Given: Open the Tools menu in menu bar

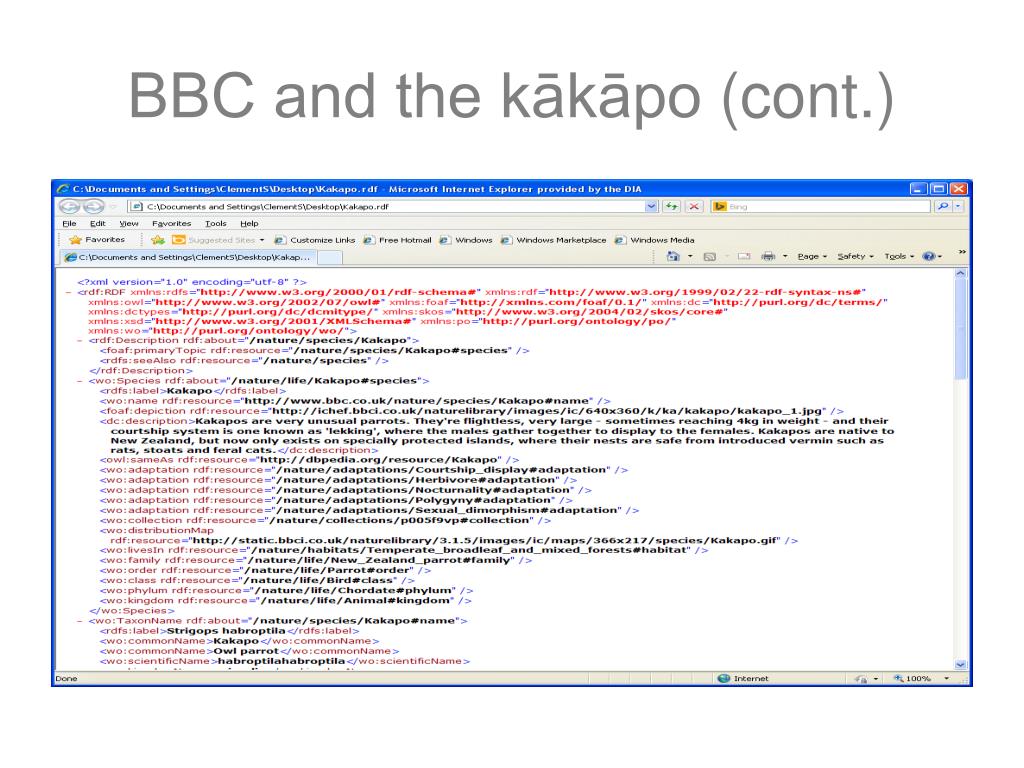Looking at the screenshot, I should point(216,223).
